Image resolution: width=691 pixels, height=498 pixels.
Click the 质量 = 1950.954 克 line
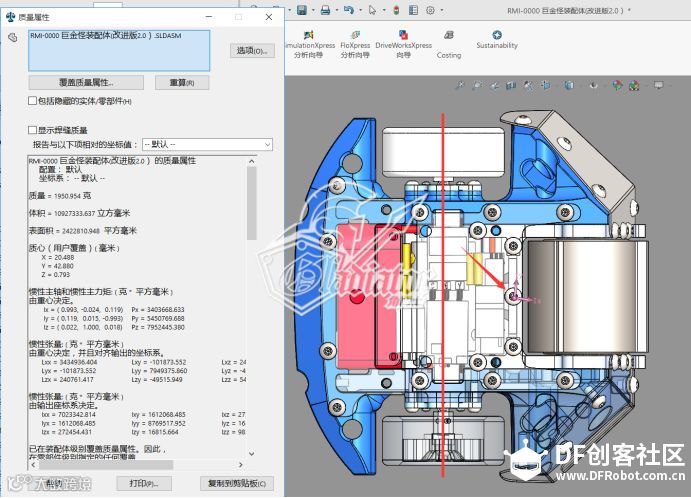(60, 196)
